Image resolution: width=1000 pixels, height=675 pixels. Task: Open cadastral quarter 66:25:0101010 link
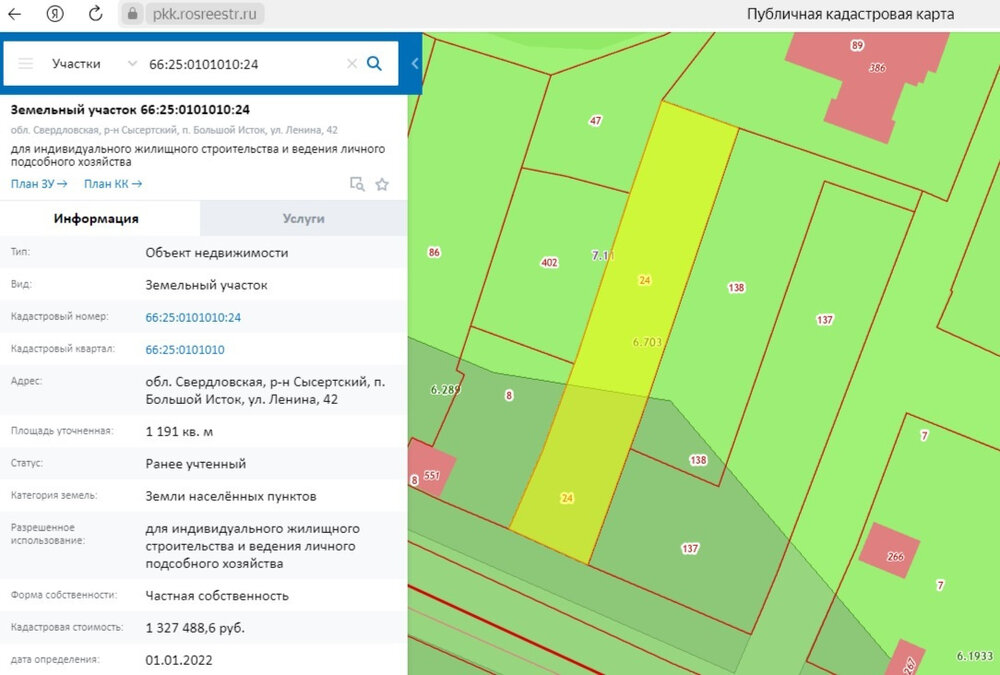coord(185,350)
